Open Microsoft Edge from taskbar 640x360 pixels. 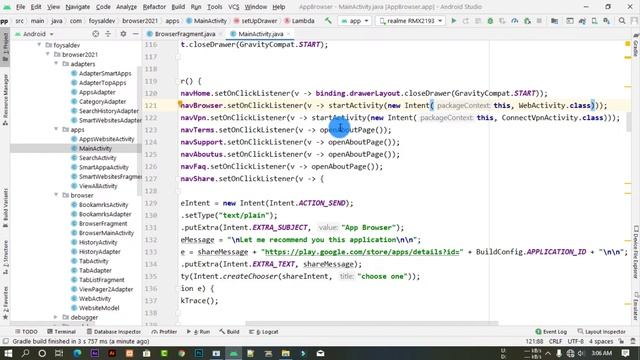click(x=77, y=353)
